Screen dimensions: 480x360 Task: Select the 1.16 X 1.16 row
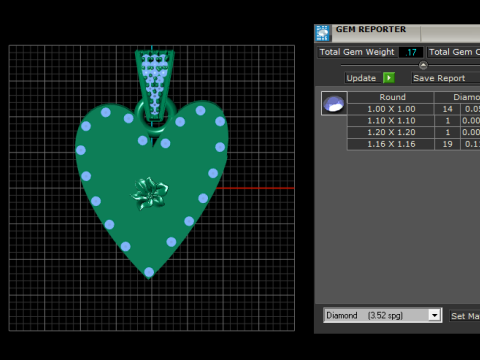point(413,144)
